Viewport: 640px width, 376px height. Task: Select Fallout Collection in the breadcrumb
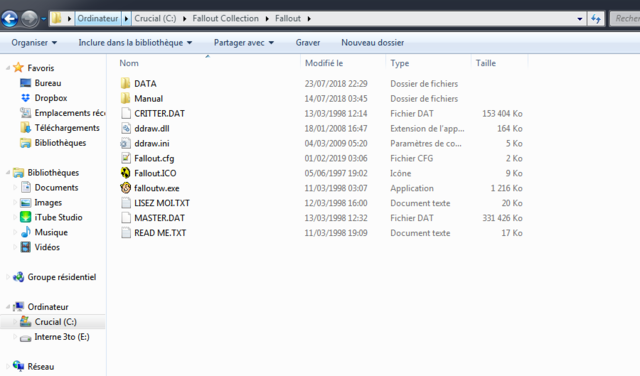click(225, 18)
